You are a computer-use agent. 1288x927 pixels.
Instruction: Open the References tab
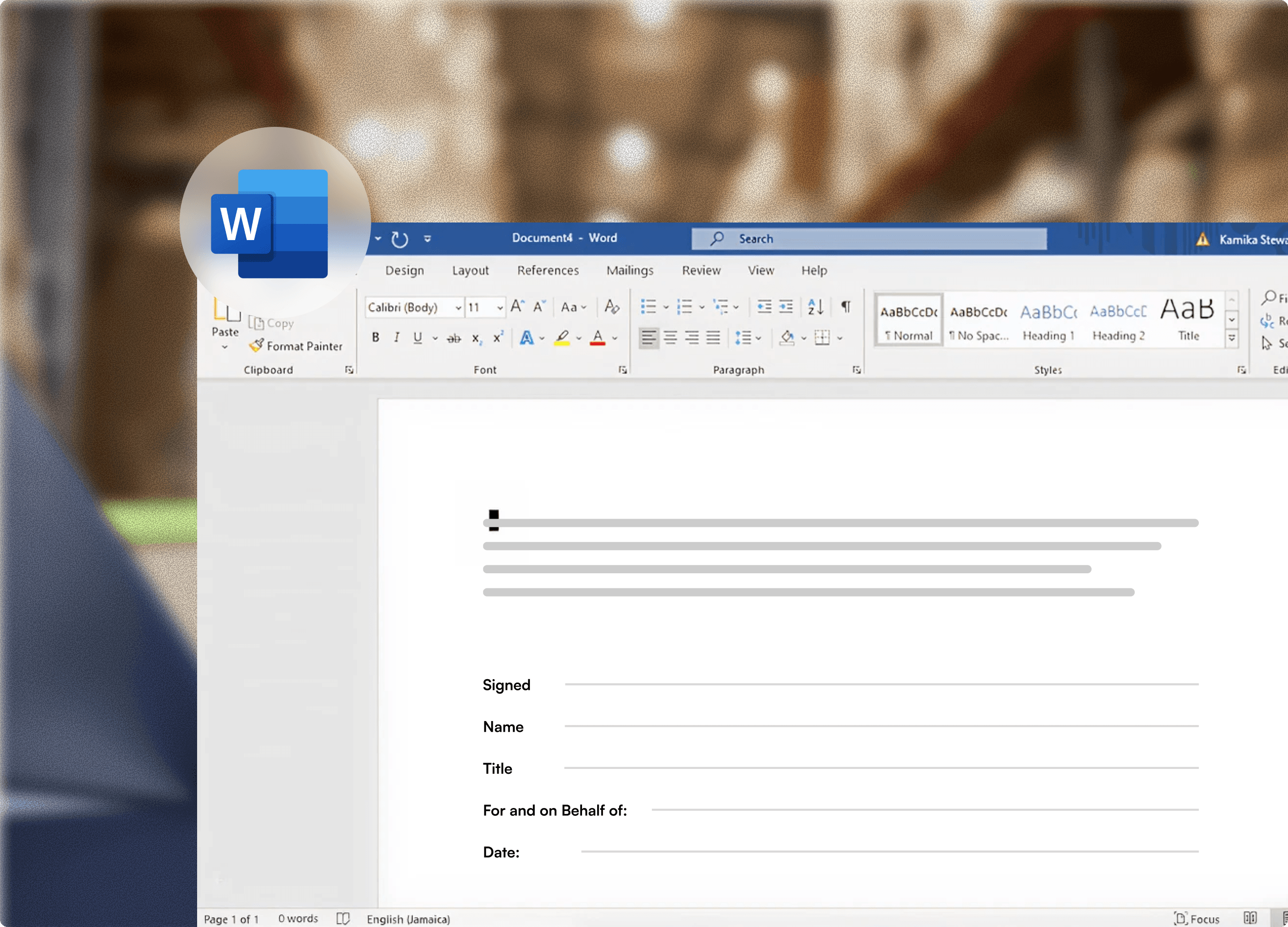coord(548,270)
